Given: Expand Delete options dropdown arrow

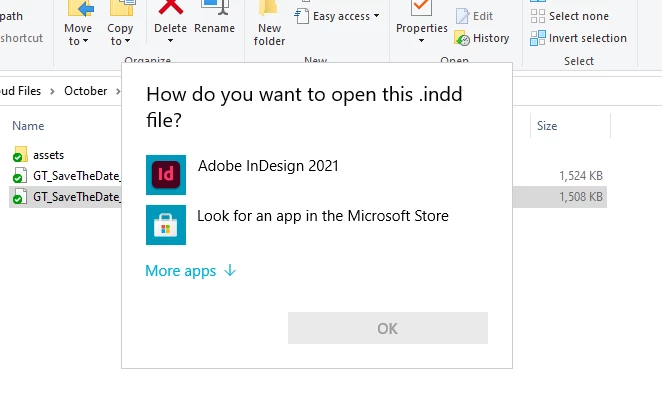Looking at the screenshot, I should [171, 41].
